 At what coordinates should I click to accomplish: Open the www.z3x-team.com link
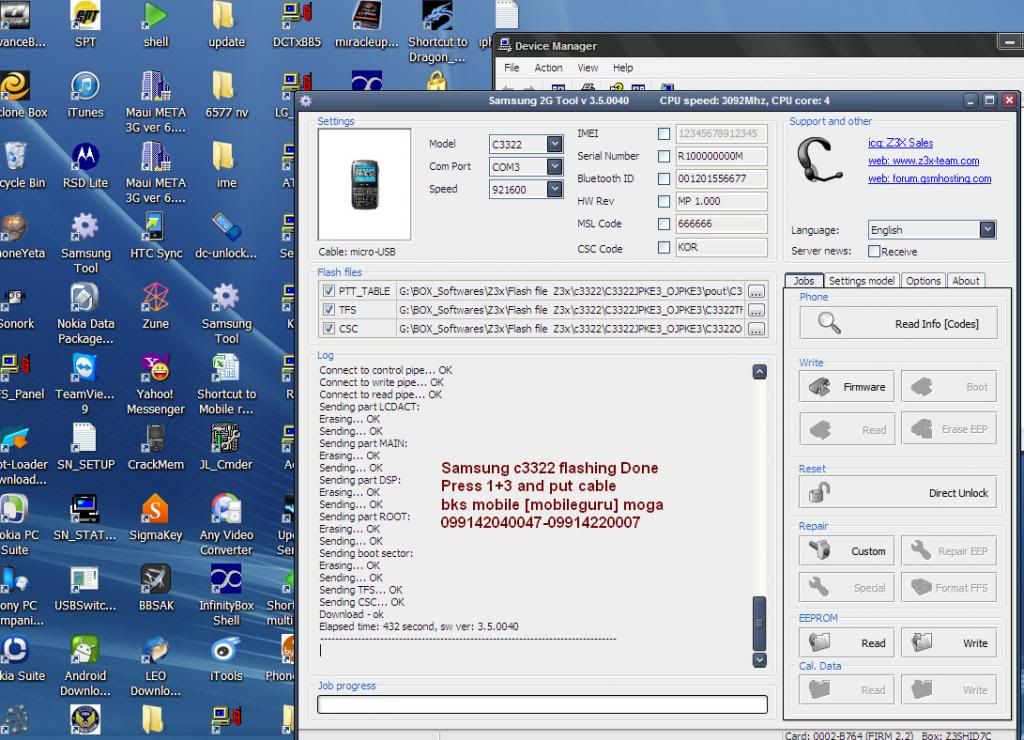click(x=923, y=161)
